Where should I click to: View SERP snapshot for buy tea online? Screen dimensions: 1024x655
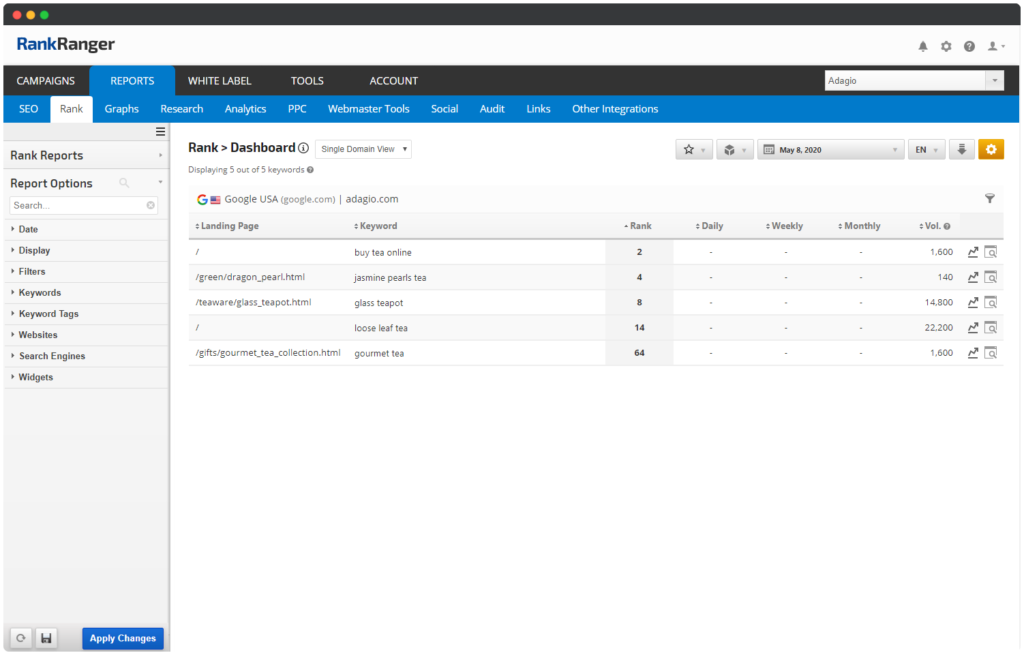point(991,252)
